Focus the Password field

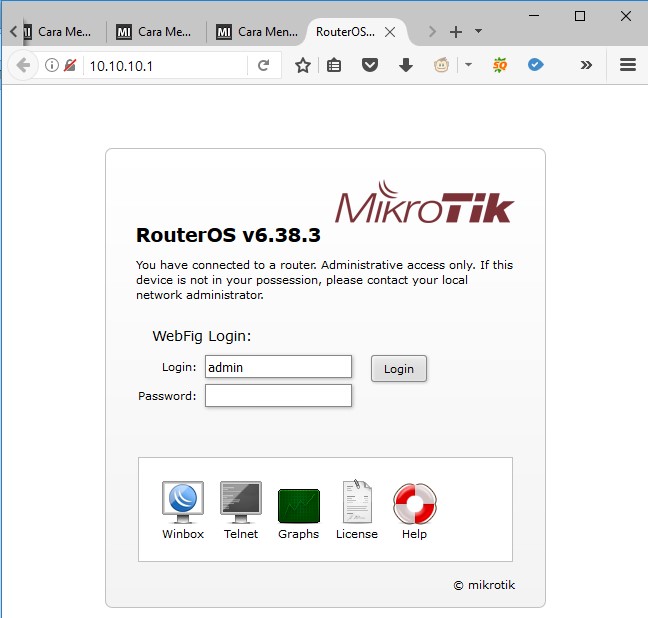[x=279, y=396]
